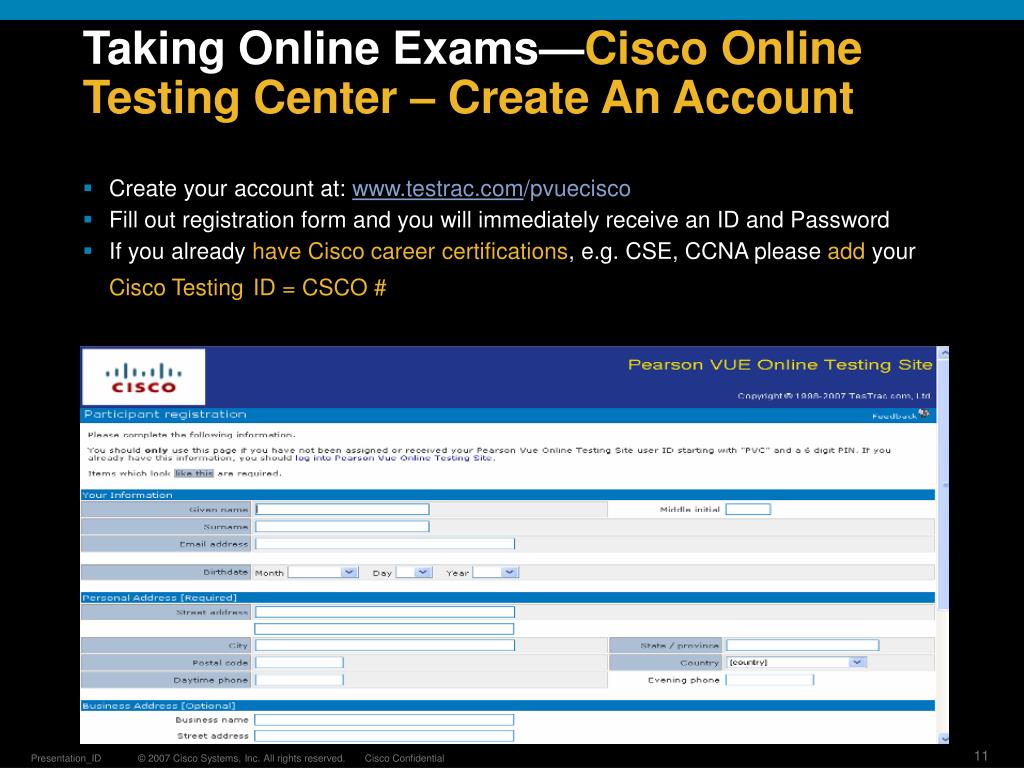Open the Birthdate Year dropdown
The height and width of the screenshot is (768, 1024).
pyautogui.click(x=496, y=572)
